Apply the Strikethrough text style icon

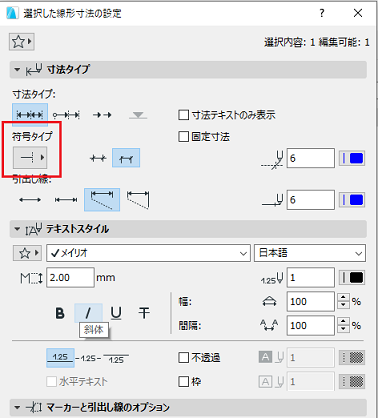pos(144,313)
